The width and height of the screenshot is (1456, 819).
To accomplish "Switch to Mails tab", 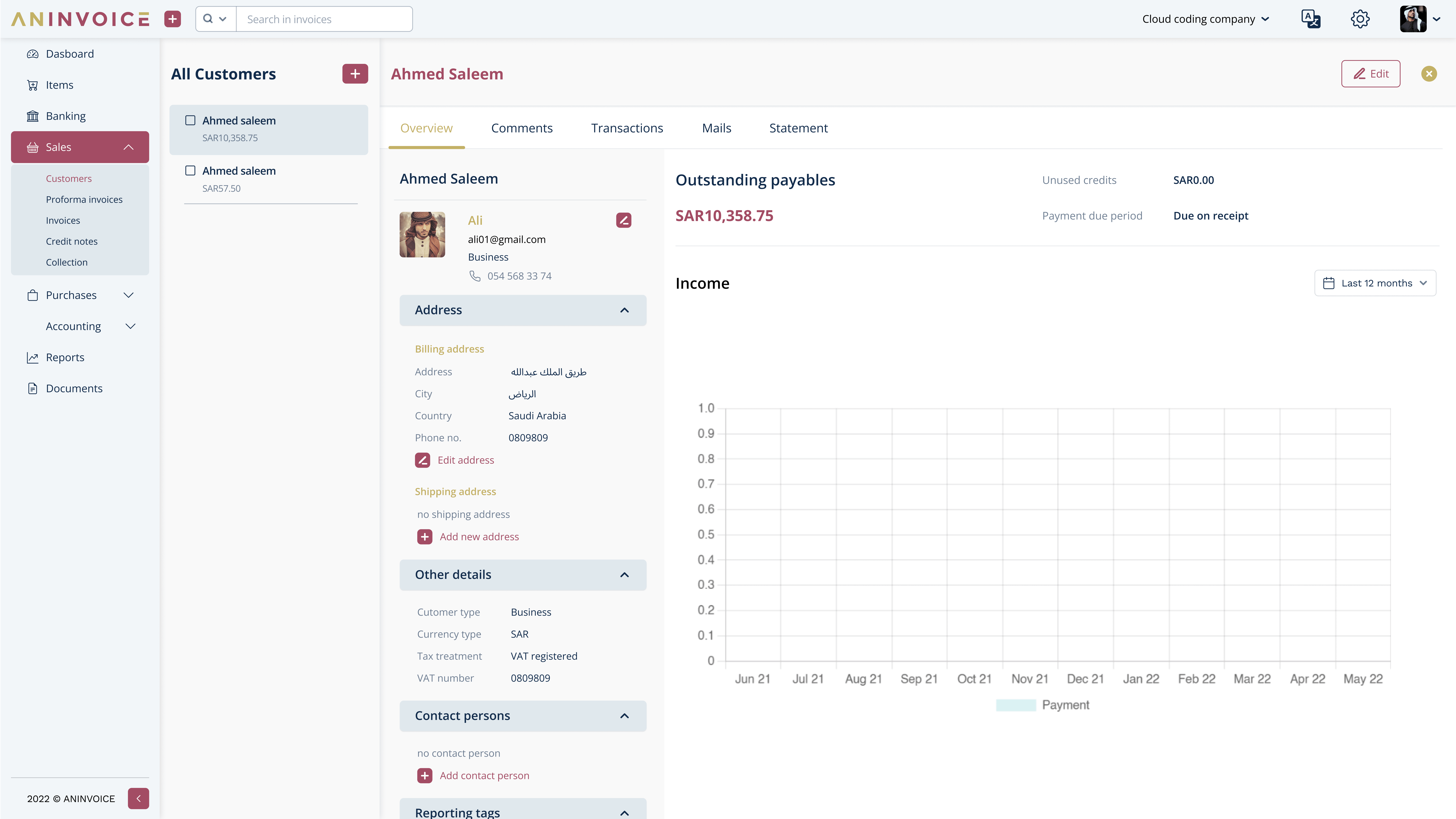I will [x=717, y=128].
